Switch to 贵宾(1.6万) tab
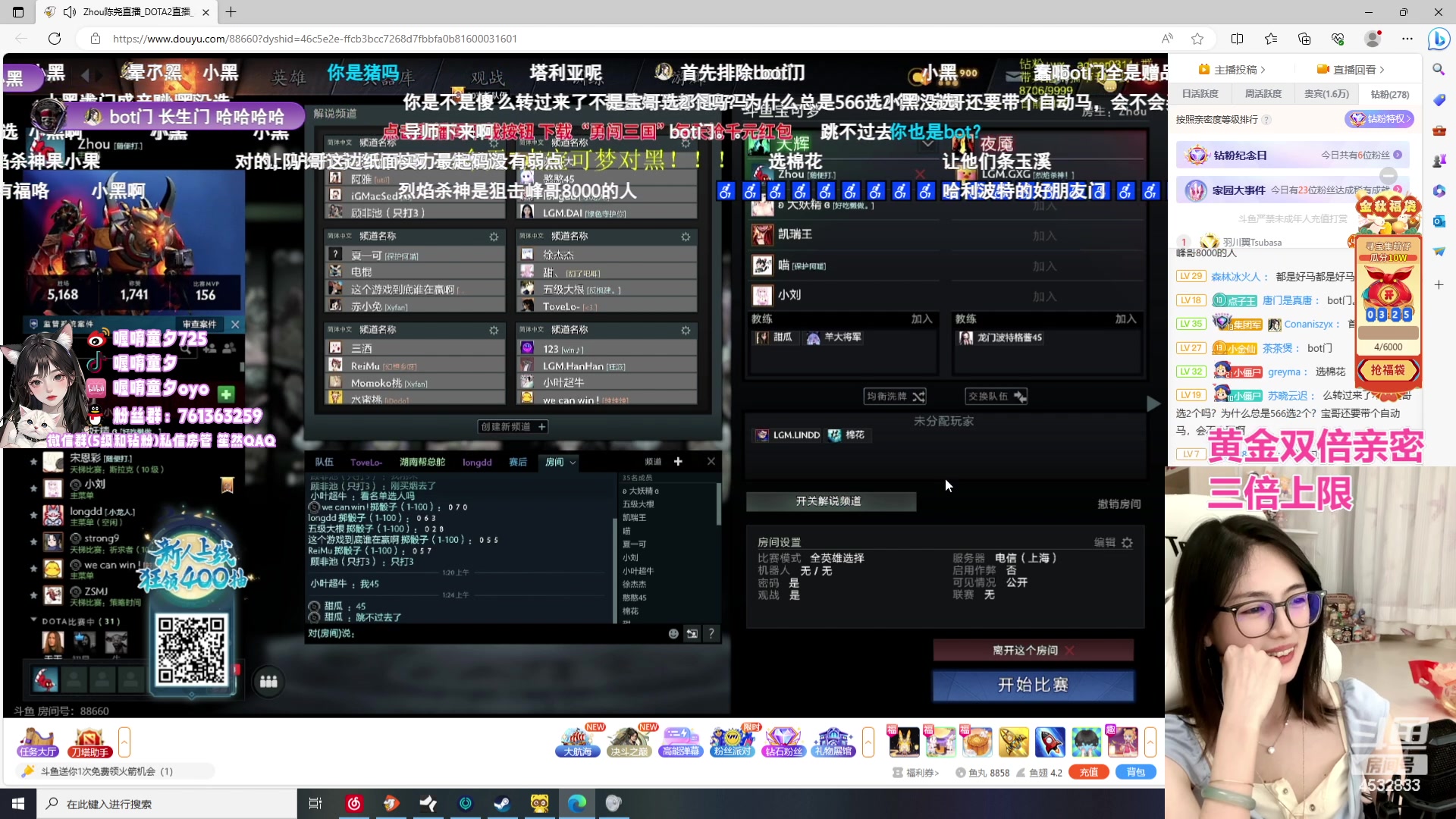The width and height of the screenshot is (1456, 819). click(x=1326, y=94)
